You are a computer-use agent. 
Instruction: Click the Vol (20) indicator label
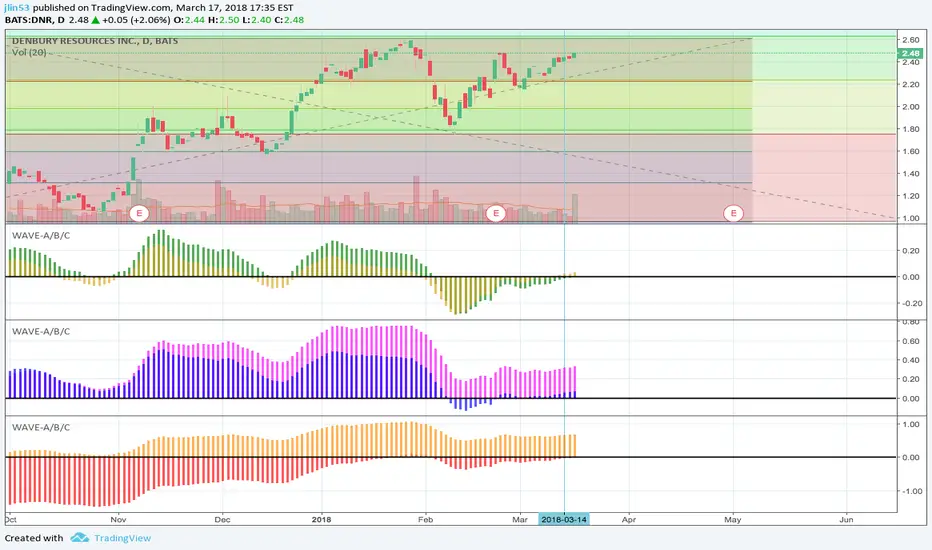[x=29, y=52]
